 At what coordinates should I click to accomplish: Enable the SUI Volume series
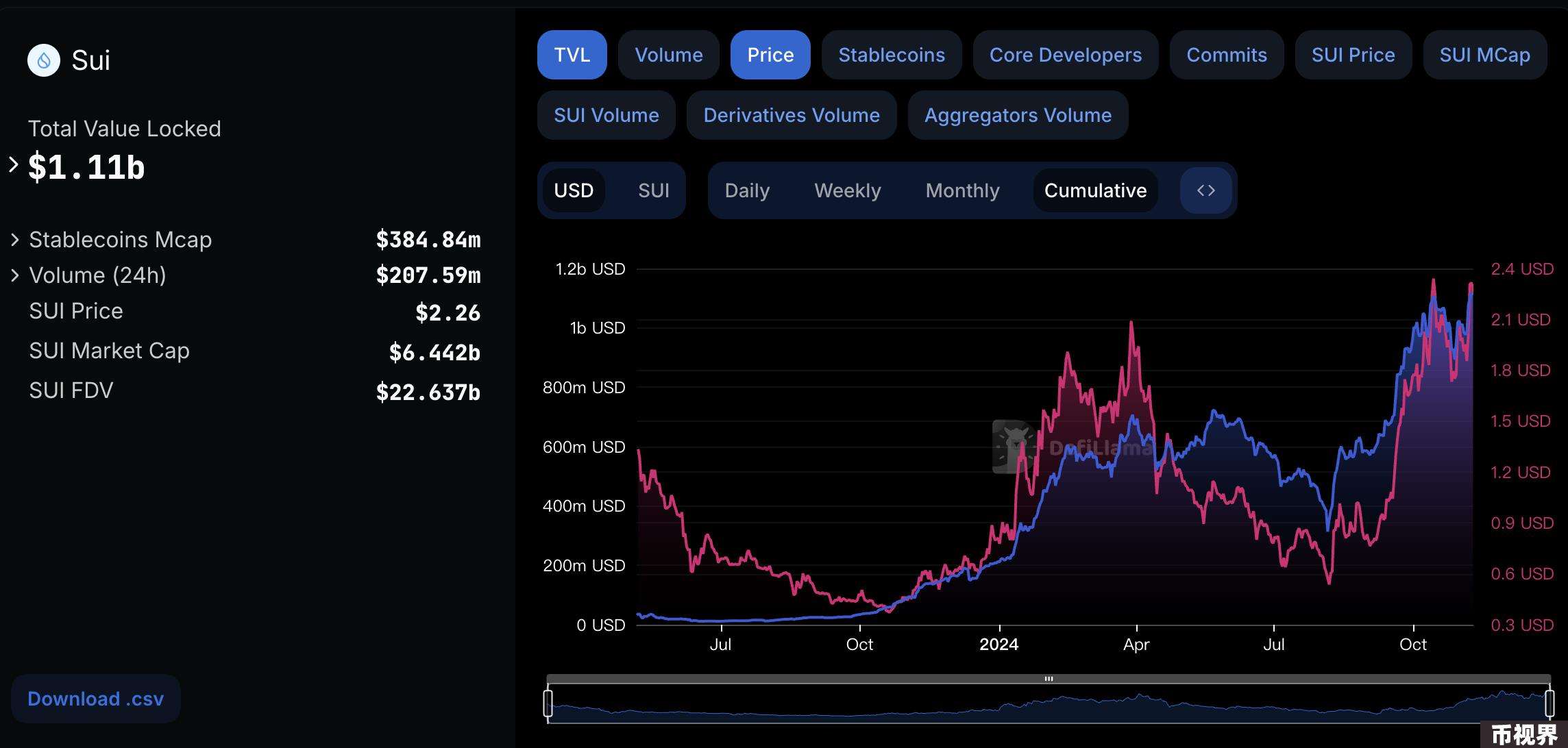[607, 115]
